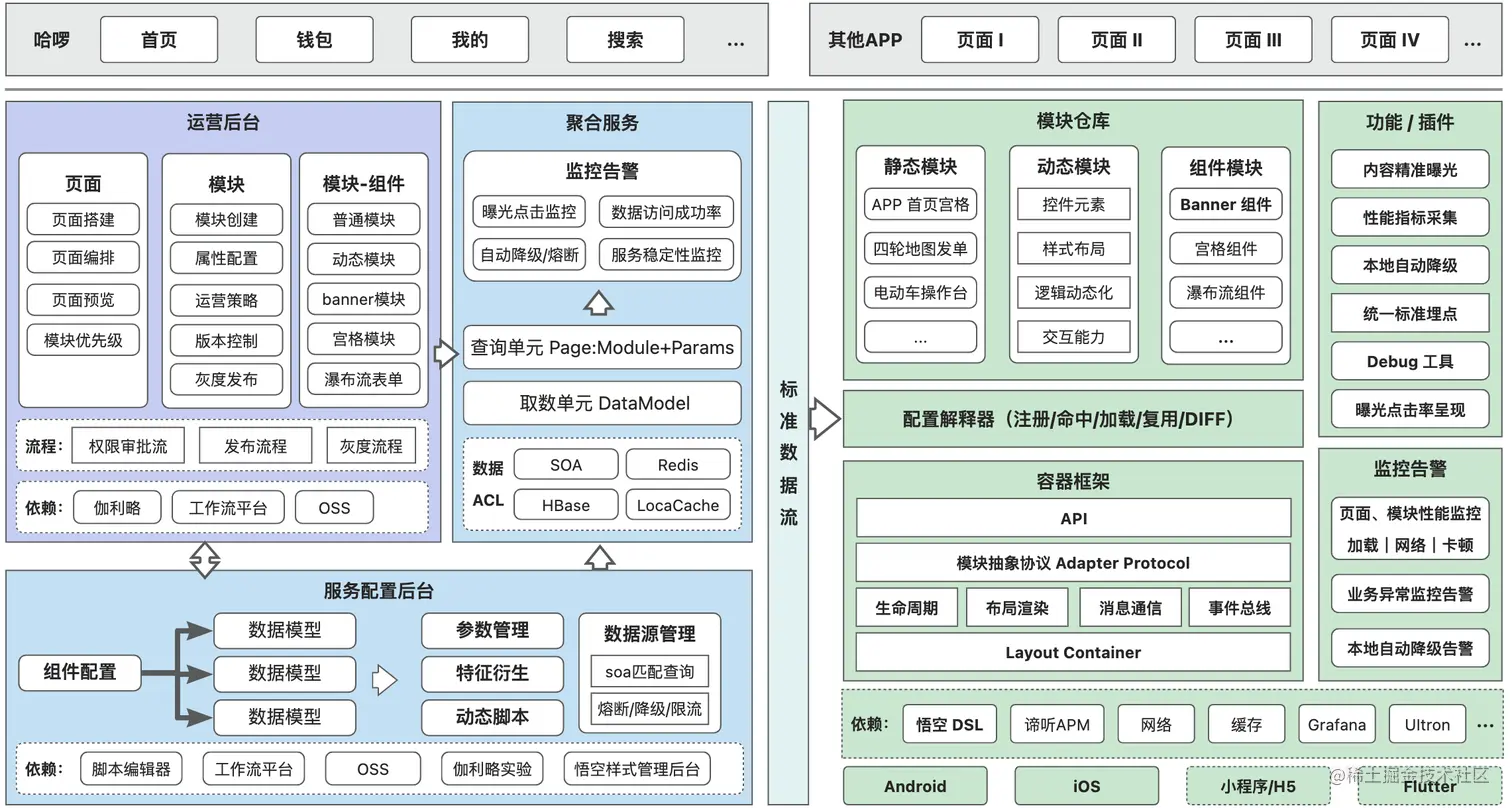Screen dimensions: 1512x808
Task: Click the 悟空样式管理后台 box
Action: 637,769
